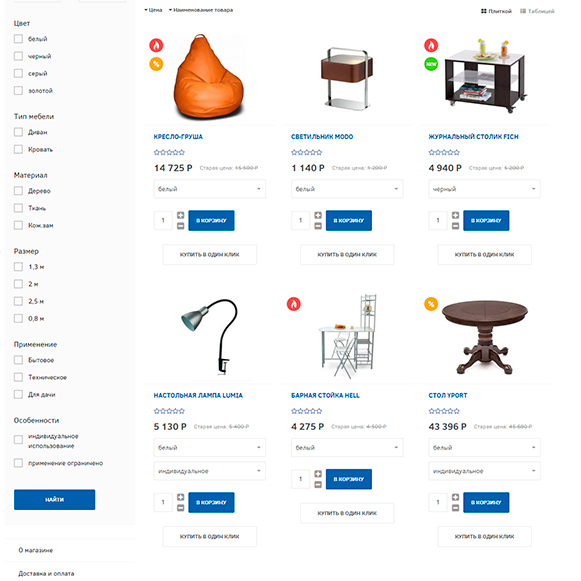Expand the черный color dropdown on Журнальный столик
Image resolution: width=581 pixels, height=581 pixels.
coord(485,189)
